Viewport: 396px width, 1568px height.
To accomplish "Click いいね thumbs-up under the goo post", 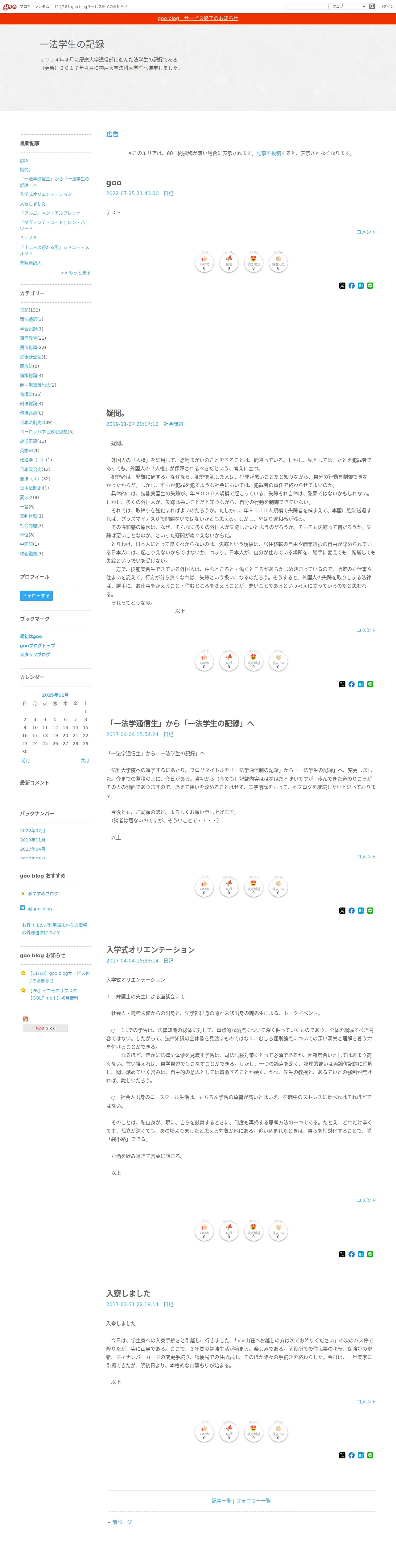I will click(204, 263).
